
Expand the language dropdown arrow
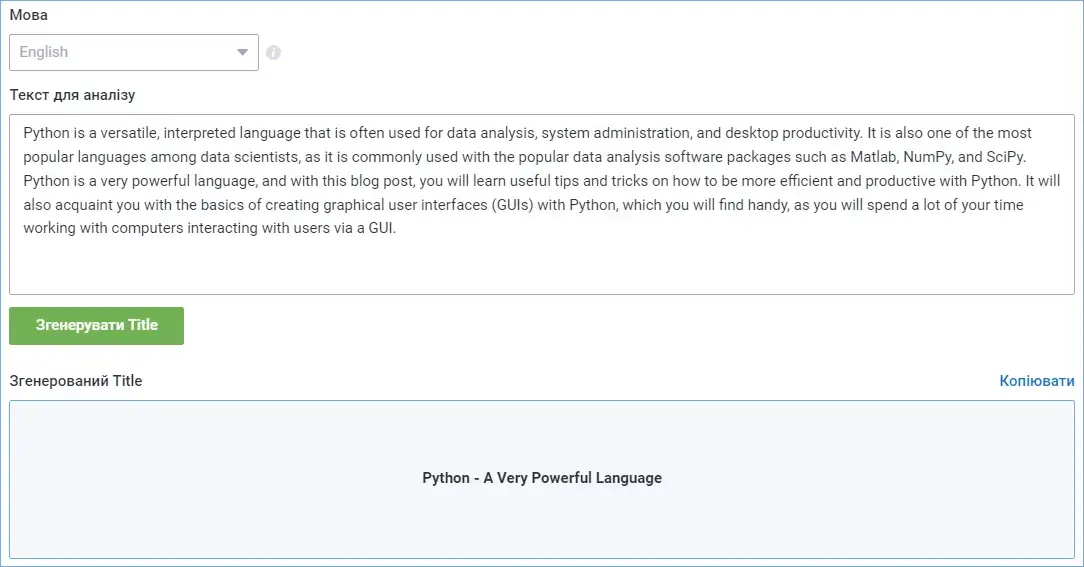point(242,53)
